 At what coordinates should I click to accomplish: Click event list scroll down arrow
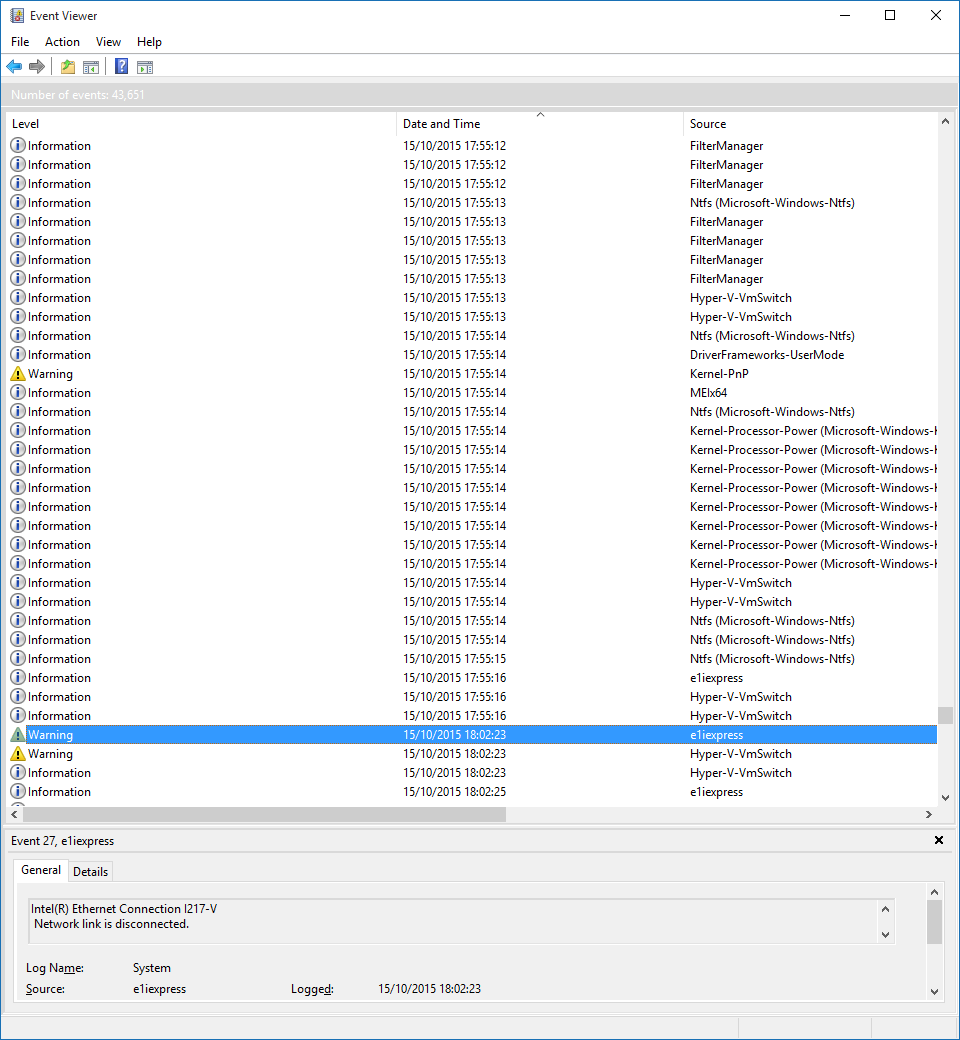click(x=945, y=798)
